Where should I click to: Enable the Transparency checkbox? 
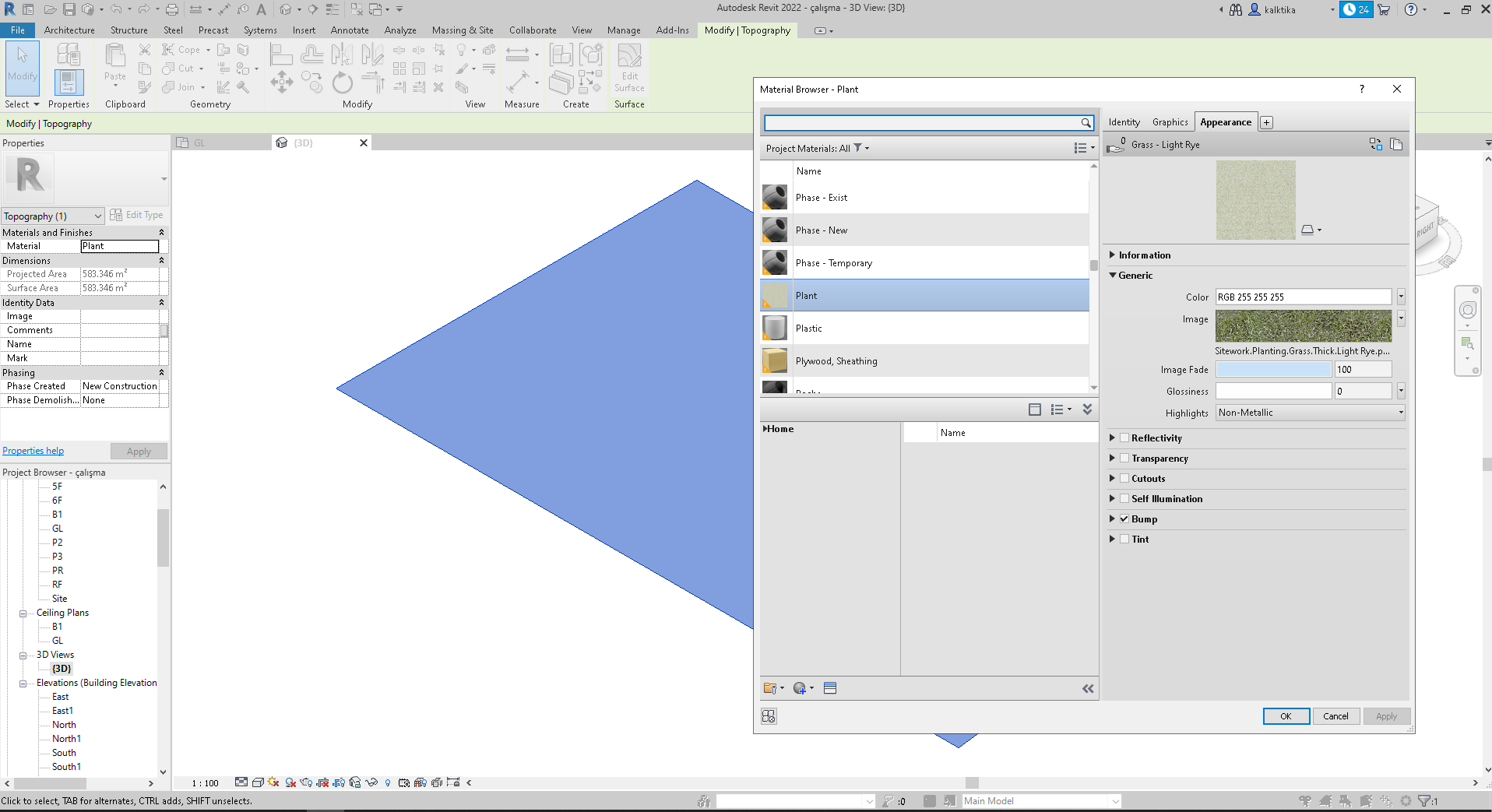click(1124, 459)
